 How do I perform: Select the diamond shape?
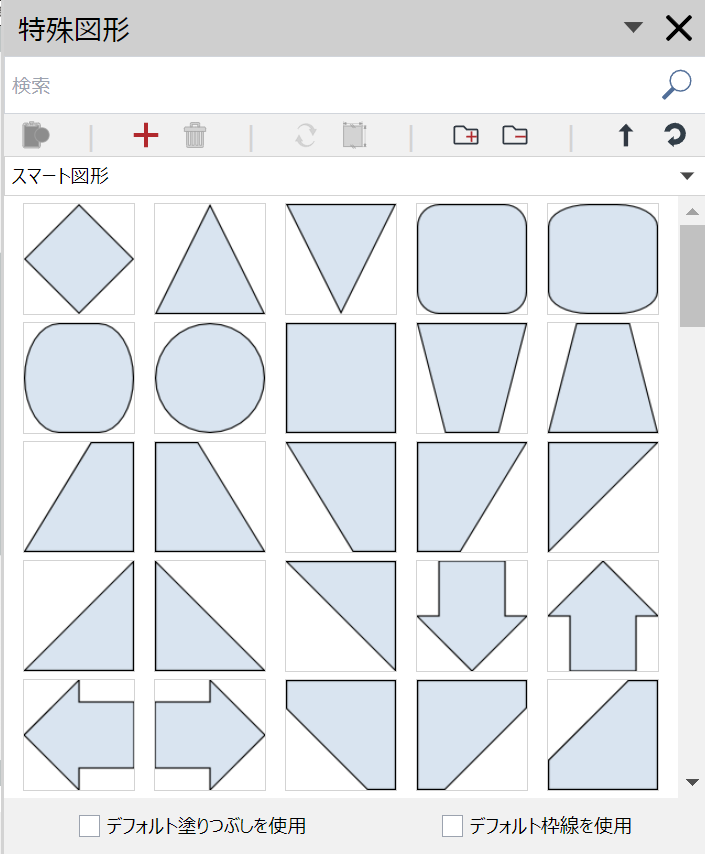[x=79, y=259]
